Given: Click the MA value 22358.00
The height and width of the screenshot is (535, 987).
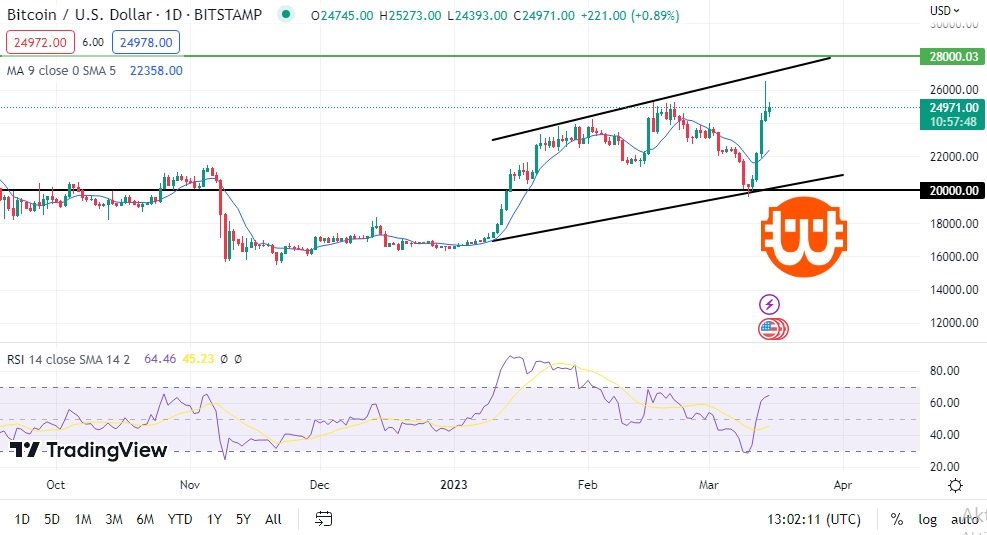Looking at the screenshot, I should [x=156, y=70].
